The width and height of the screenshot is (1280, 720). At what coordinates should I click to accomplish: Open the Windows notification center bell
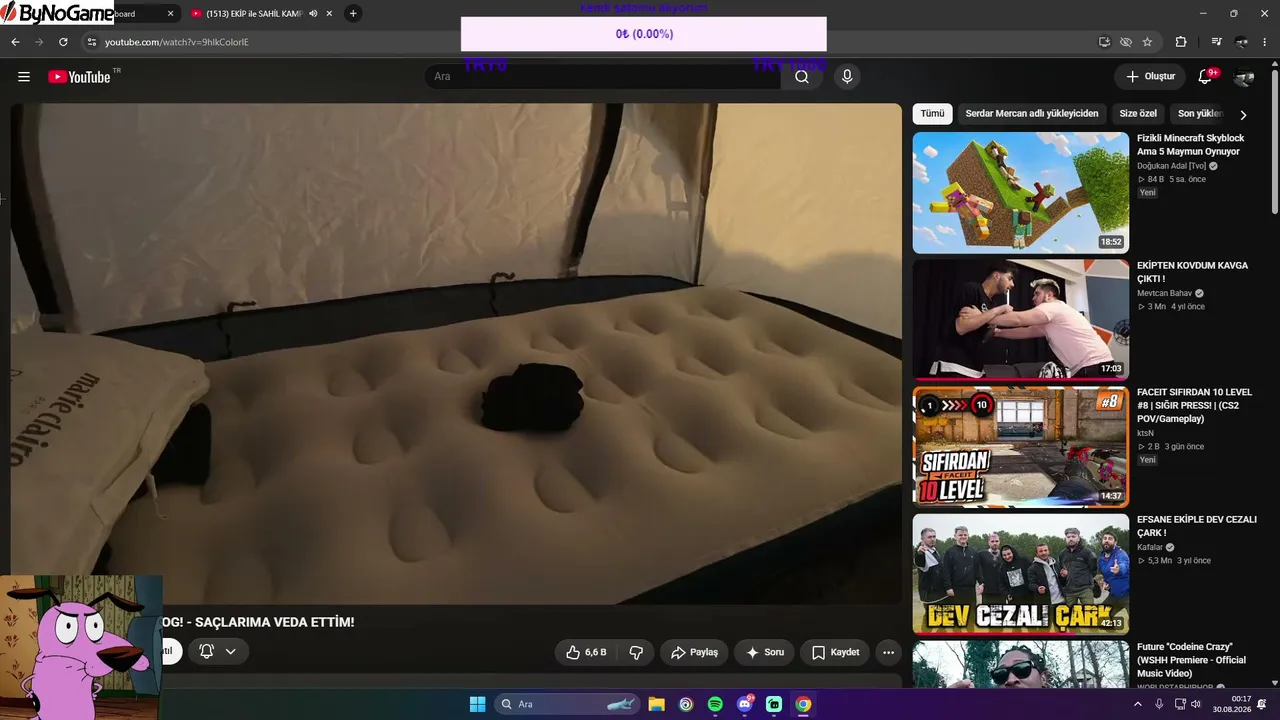pos(1262,704)
